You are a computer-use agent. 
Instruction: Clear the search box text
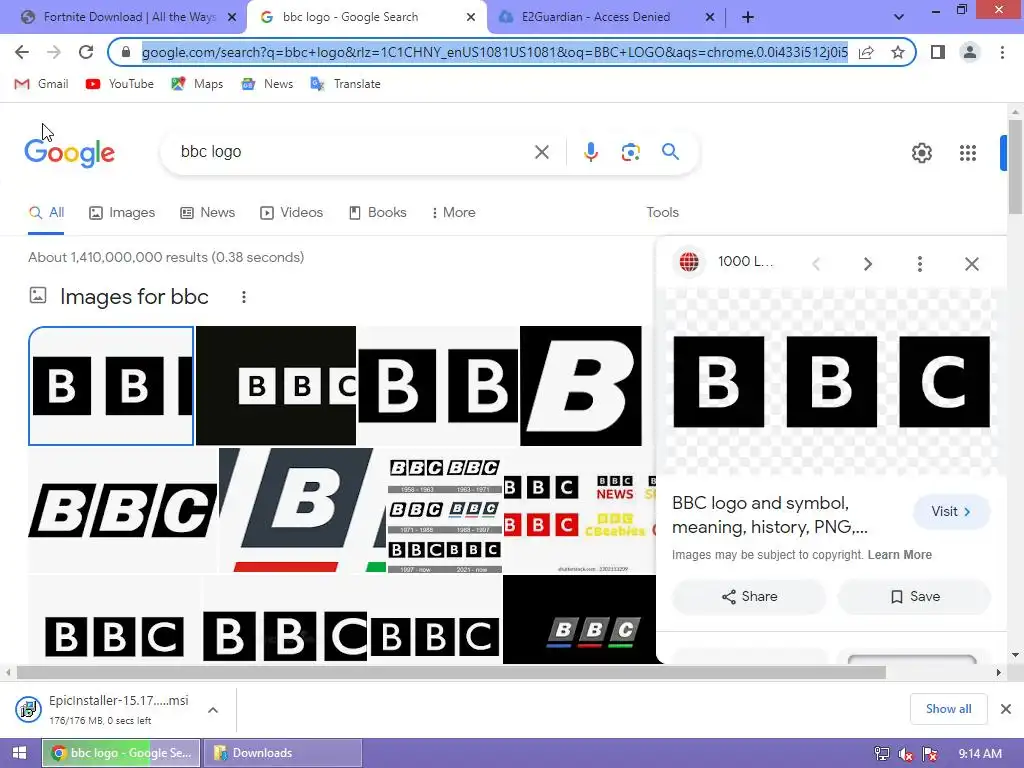(541, 152)
